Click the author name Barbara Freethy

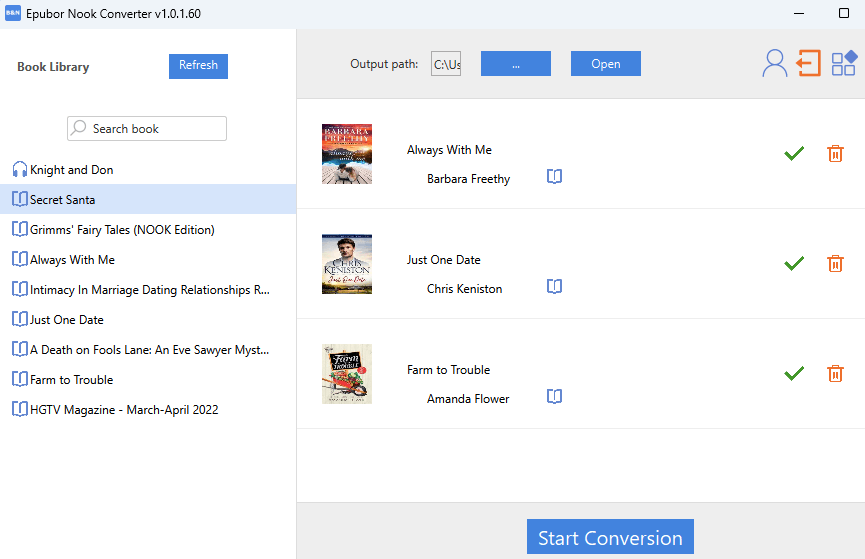click(x=468, y=179)
